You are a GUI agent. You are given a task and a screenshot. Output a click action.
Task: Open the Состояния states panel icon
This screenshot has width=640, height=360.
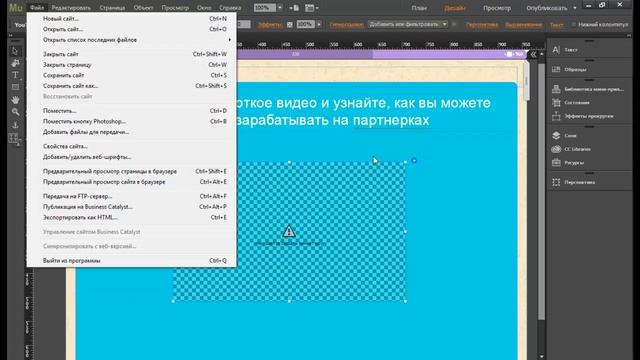[556, 102]
